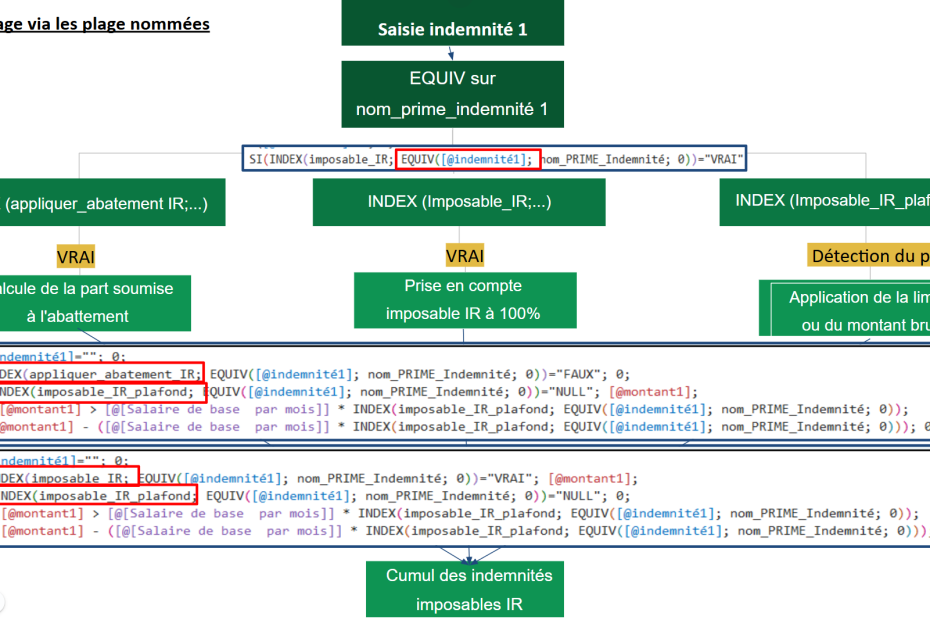Select the formula line ending ="NULL"; 0;
This screenshot has height=620, width=930.
315,495
